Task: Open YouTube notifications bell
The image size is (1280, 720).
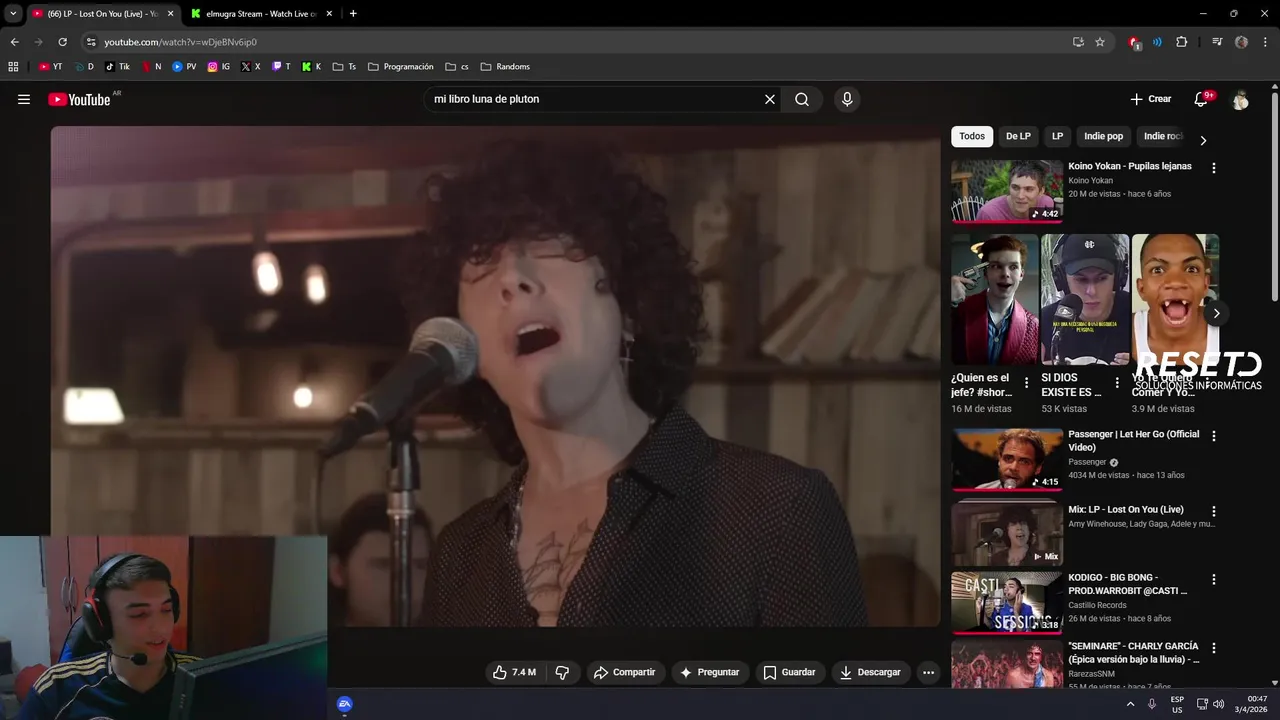Action: click(1202, 99)
